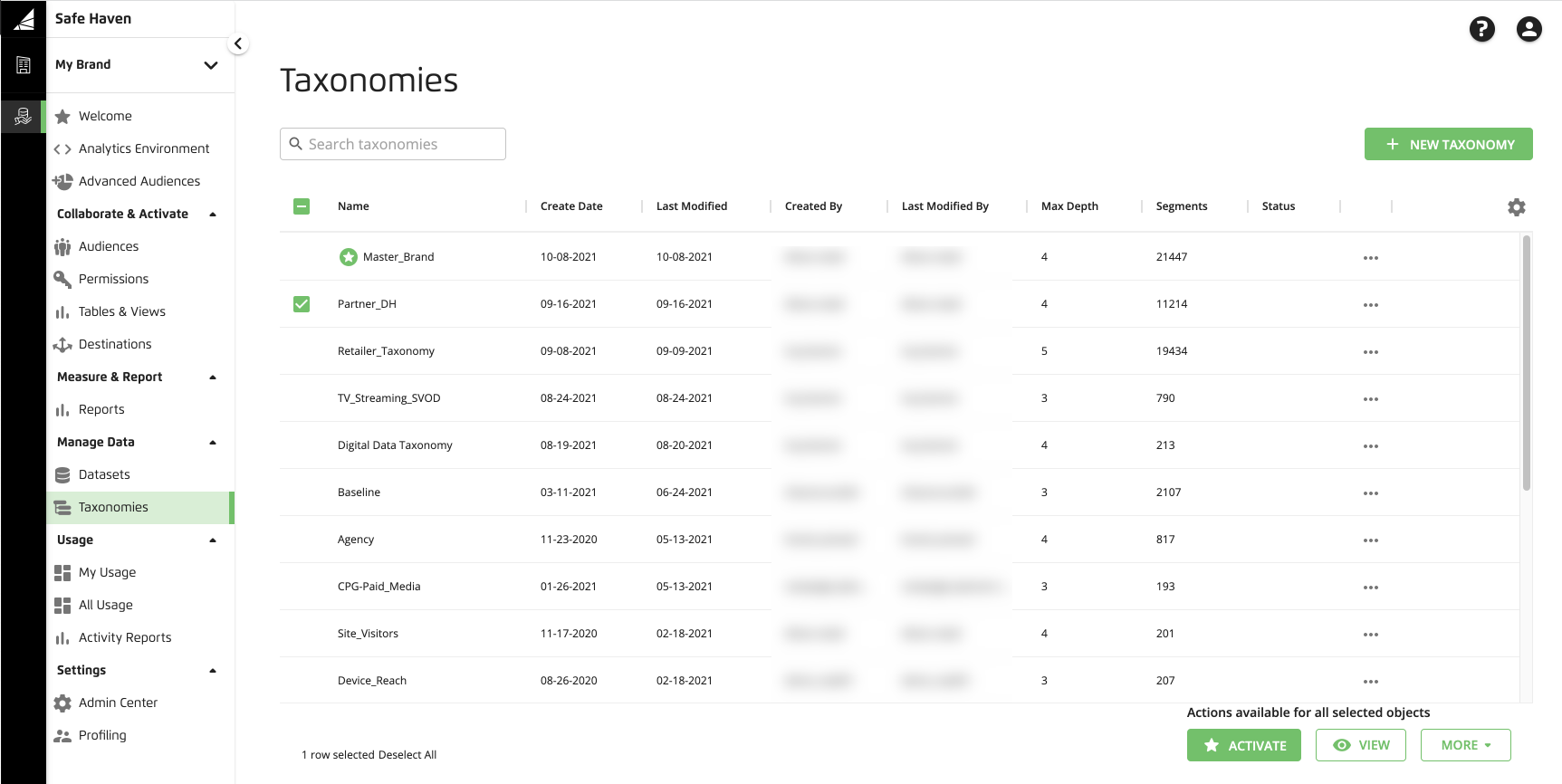Click the Master_Brand active star icon

(x=348, y=257)
